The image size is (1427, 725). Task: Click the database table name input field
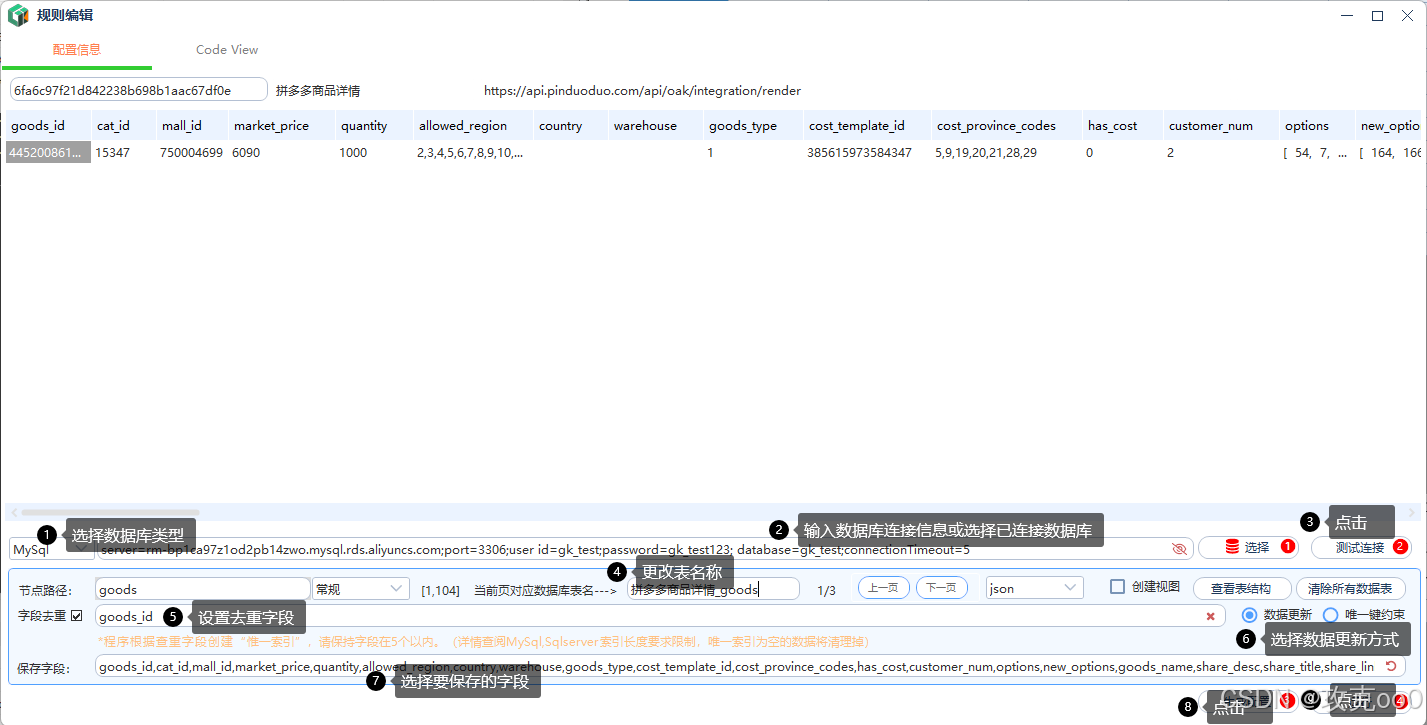713,588
